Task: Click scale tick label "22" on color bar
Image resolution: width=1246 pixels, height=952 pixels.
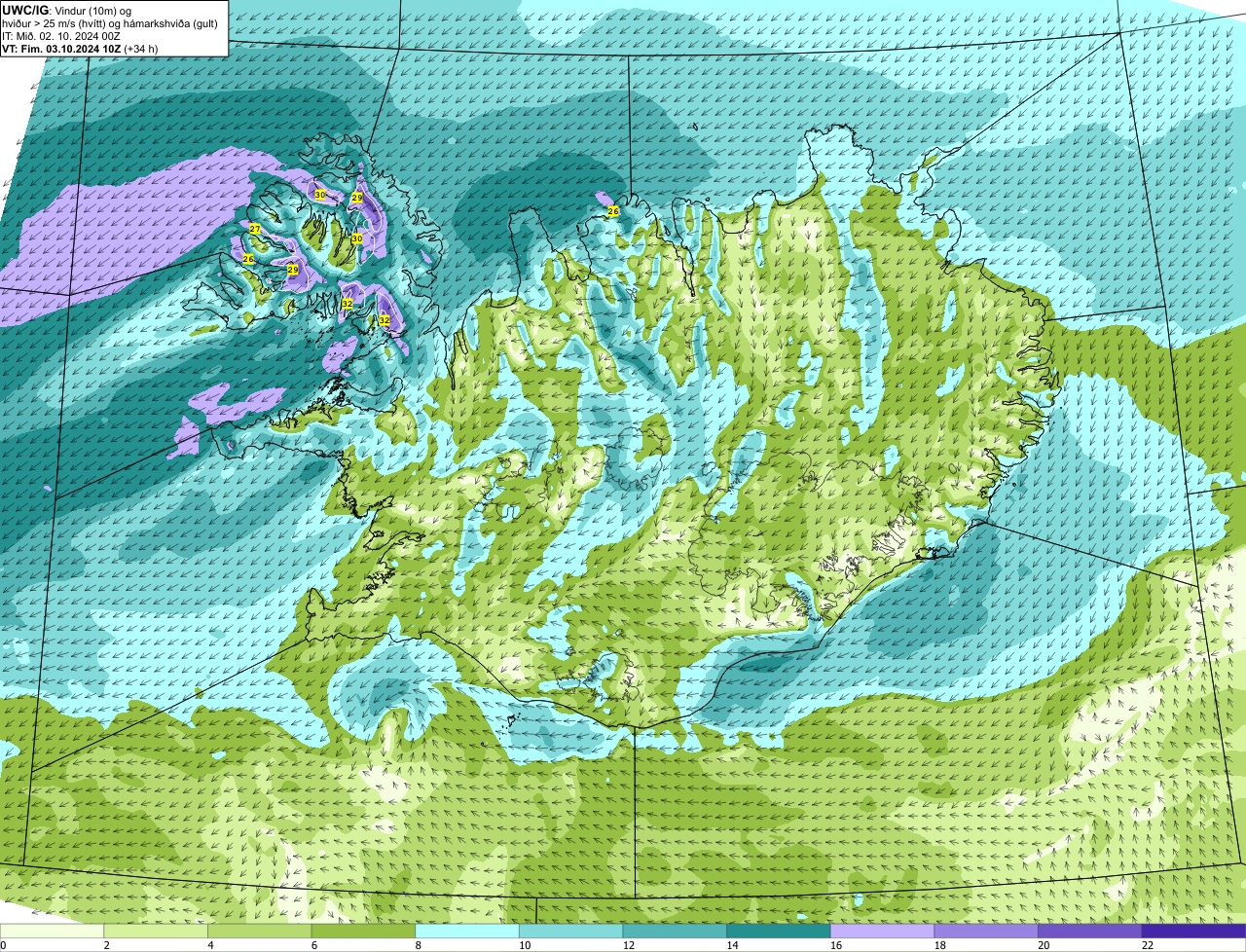Action: [1148, 945]
